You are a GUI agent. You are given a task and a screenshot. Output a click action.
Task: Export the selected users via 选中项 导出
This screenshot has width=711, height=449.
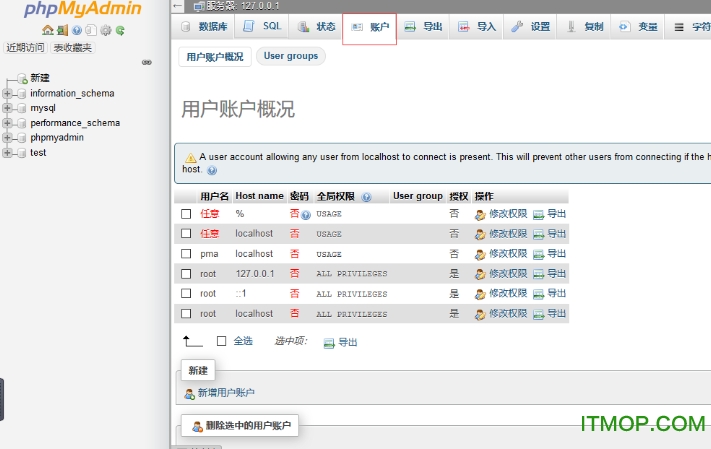coord(341,342)
